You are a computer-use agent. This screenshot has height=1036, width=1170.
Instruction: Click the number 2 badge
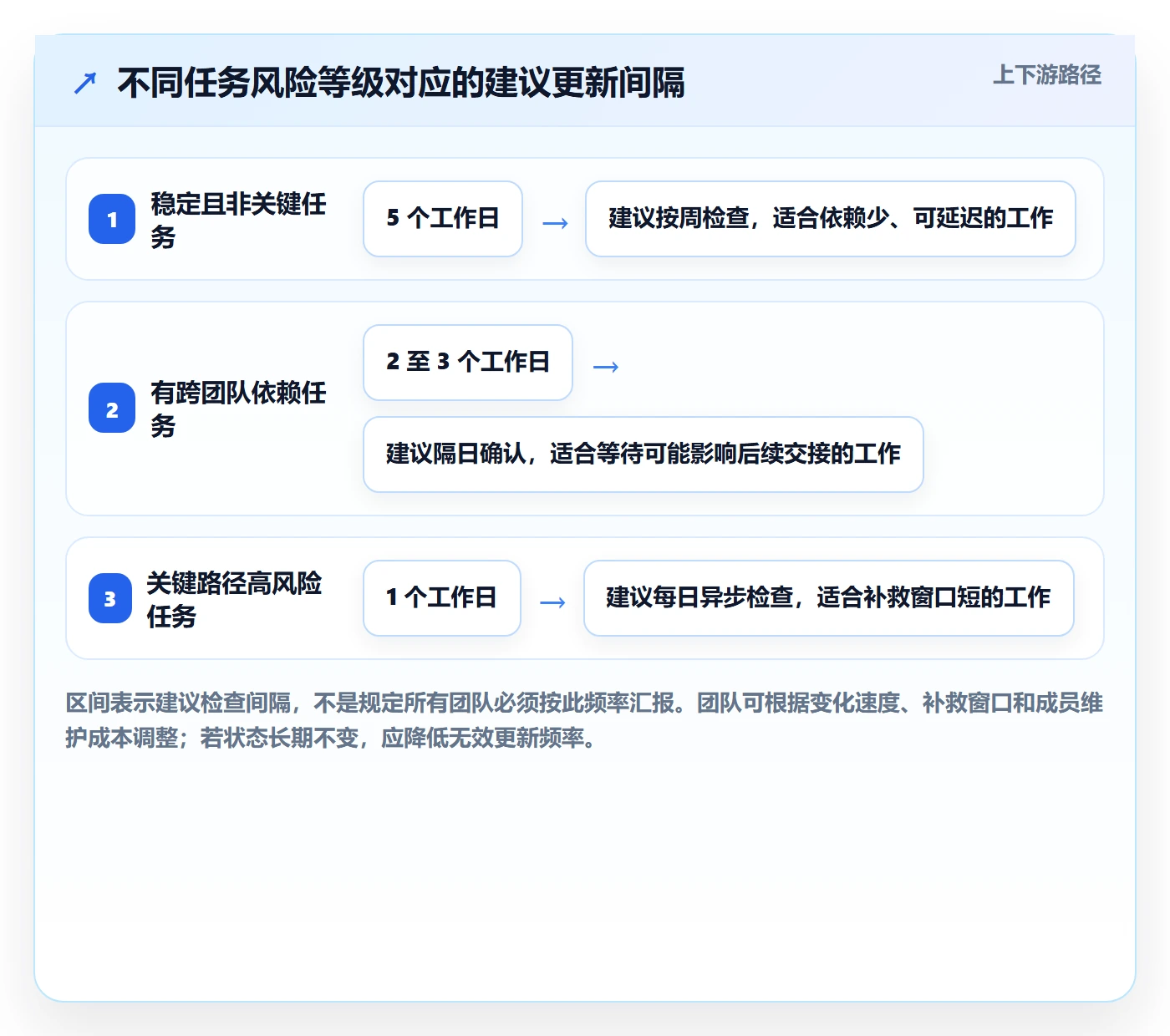pos(112,409)
